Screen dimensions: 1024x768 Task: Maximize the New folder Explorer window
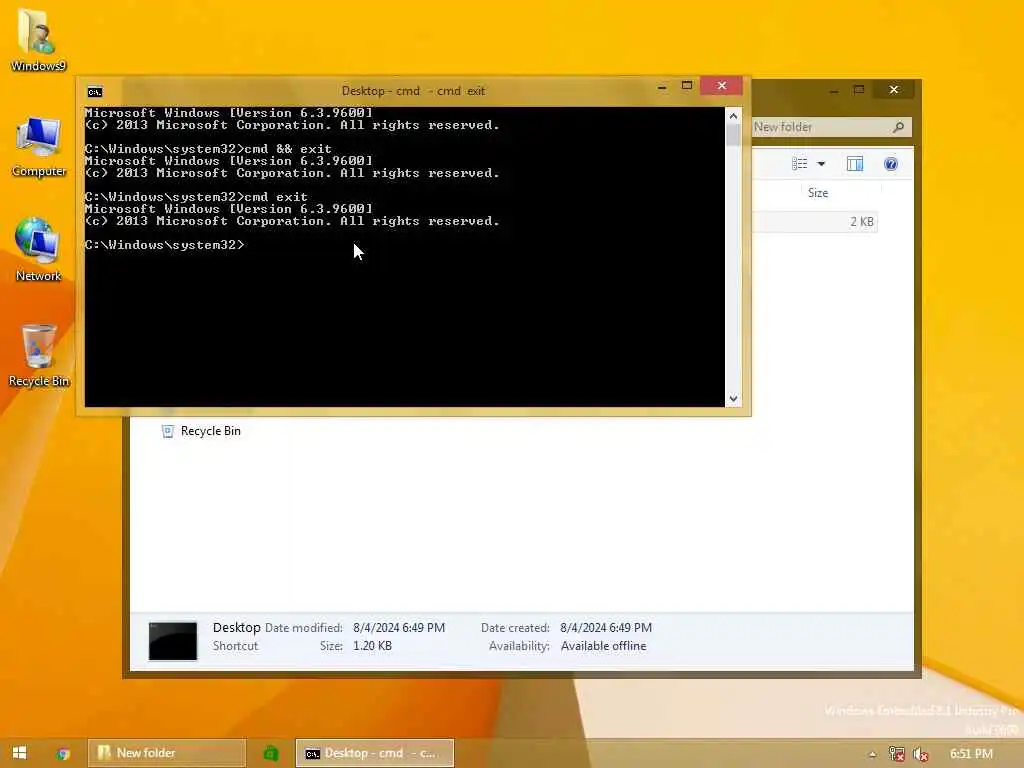click(x=859, y=89)
